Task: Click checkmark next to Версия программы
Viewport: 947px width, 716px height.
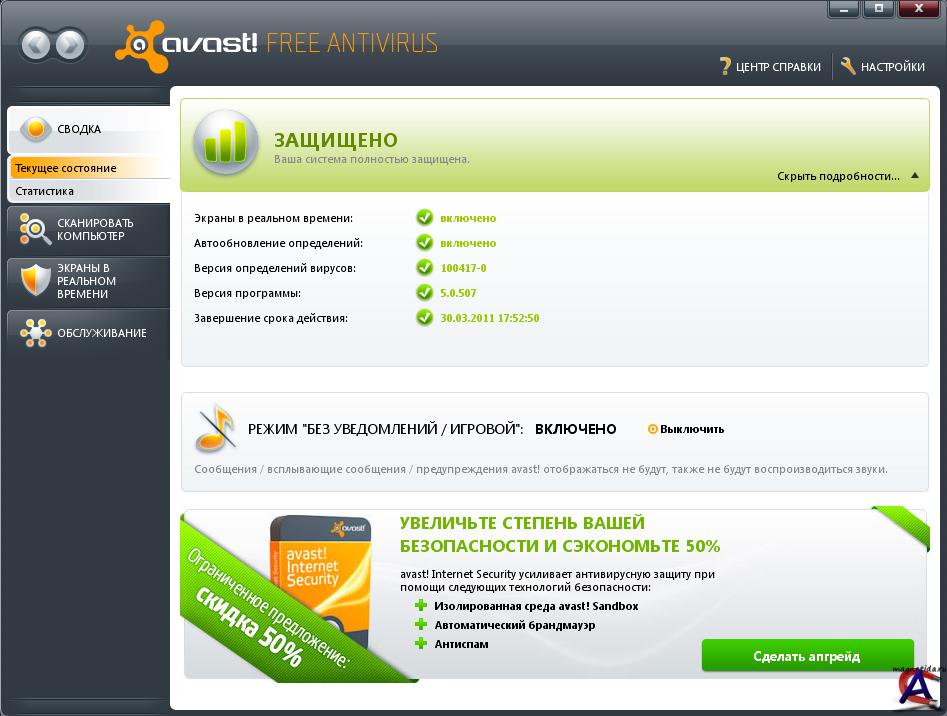Action: [x=425, y=293]
